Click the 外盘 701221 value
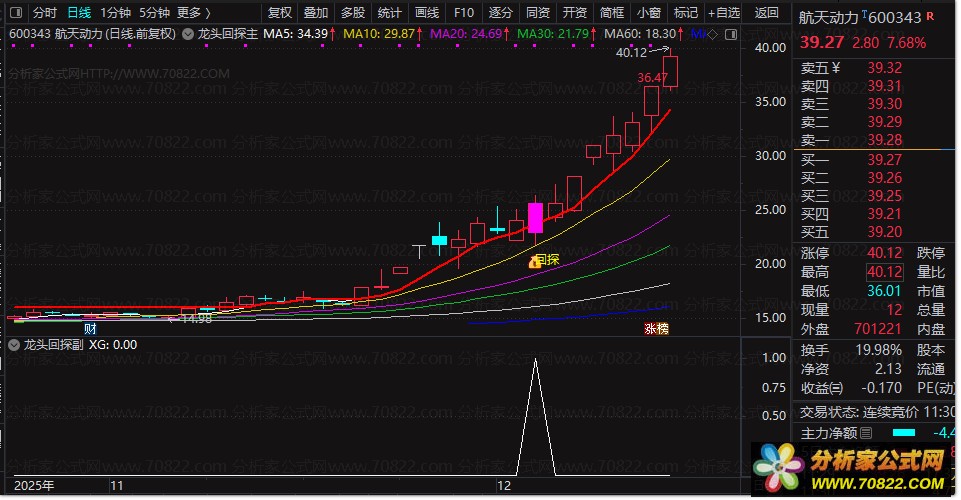Image resolution: width=961 pixels, height=500 pixels. click(x=878, y=329)
